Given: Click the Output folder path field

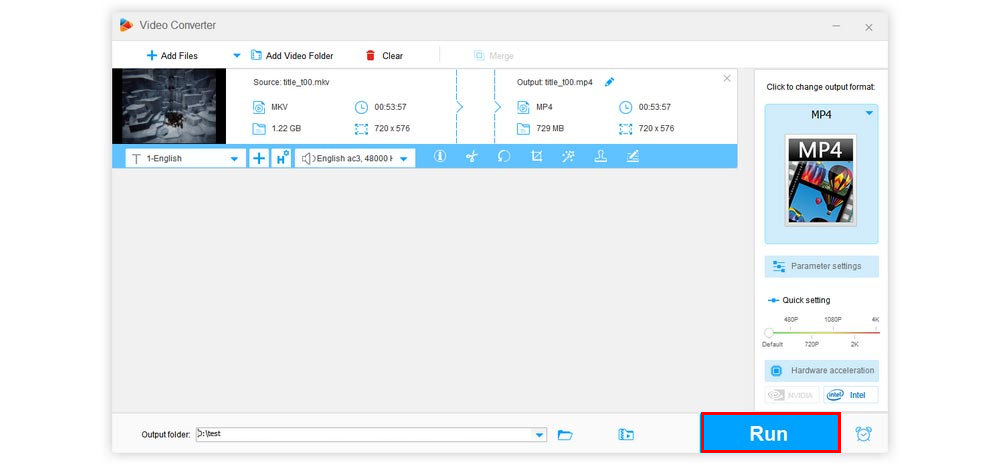Looking at the screenshot, I should pyautogui.click(x=371, y=434).
